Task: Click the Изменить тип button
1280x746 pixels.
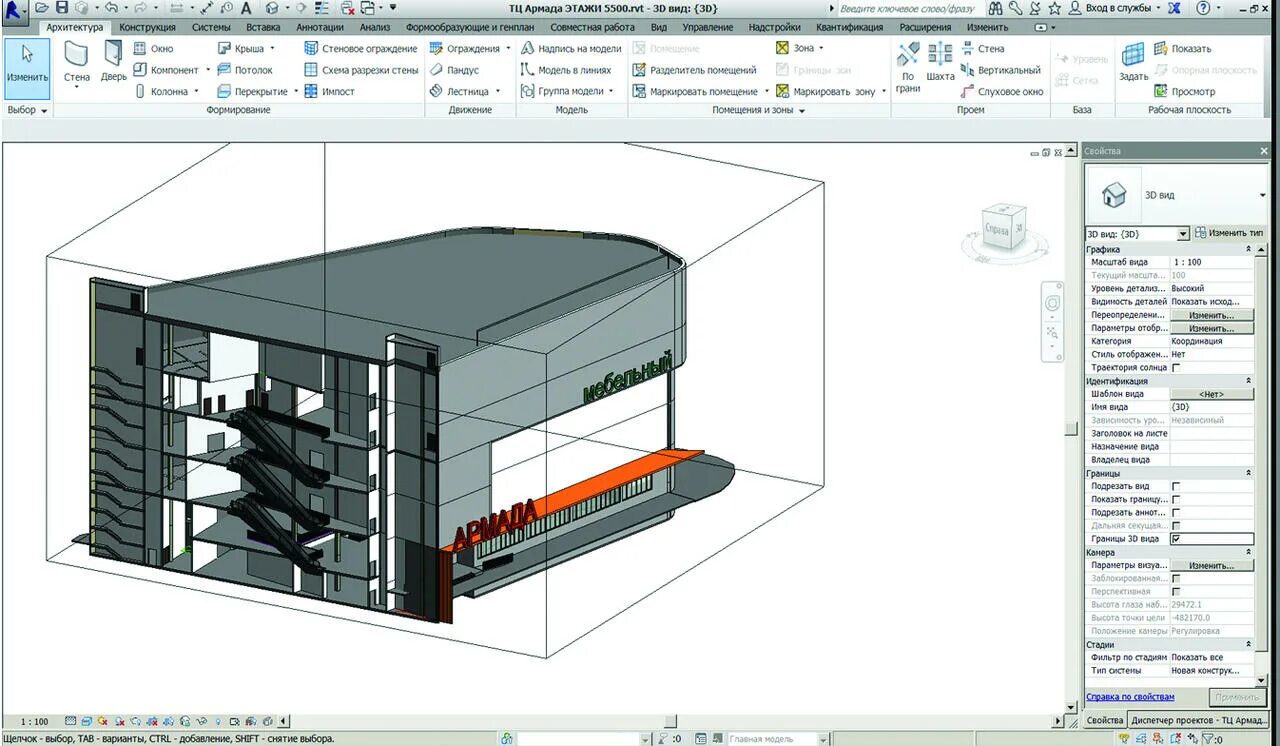Action: point(1229,233)
